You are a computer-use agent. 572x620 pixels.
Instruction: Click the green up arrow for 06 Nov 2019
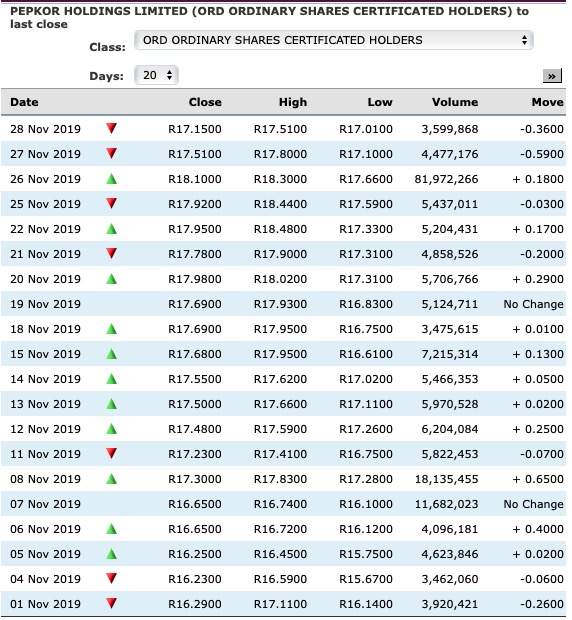tap(111, 529)
